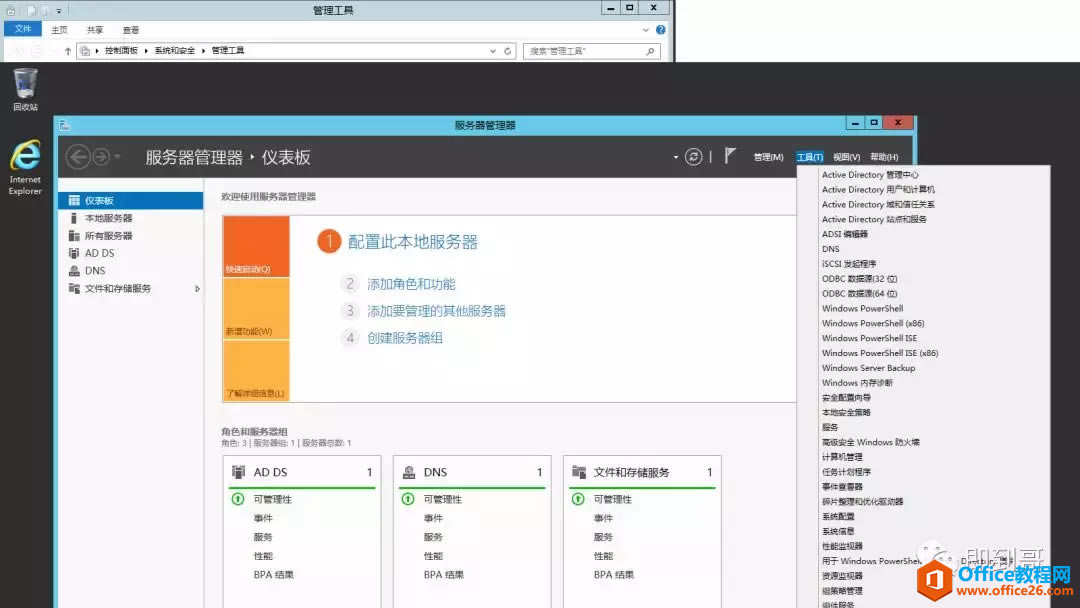Screen dimensions: 1080x608
Task: Launch Internet Explorer from desktop
Action: (25, 167)
